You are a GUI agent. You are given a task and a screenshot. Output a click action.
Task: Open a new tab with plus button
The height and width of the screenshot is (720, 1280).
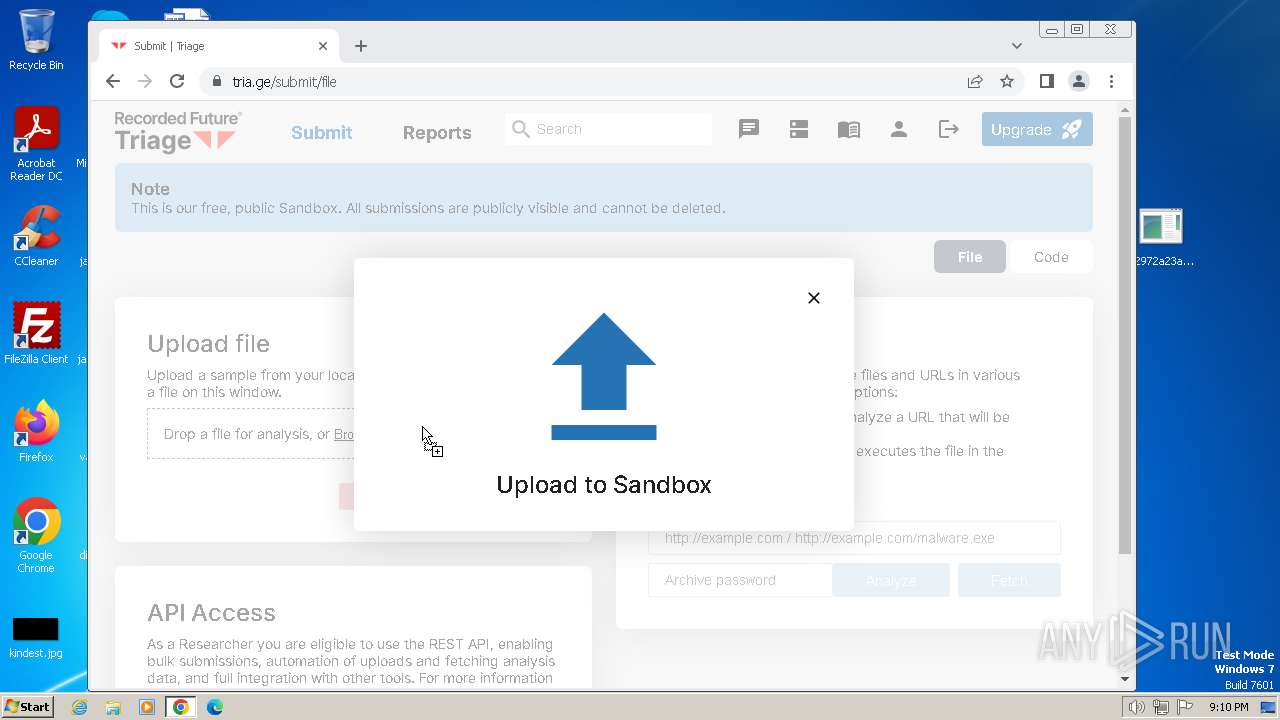pyautogui.click(x=361, y=46)
